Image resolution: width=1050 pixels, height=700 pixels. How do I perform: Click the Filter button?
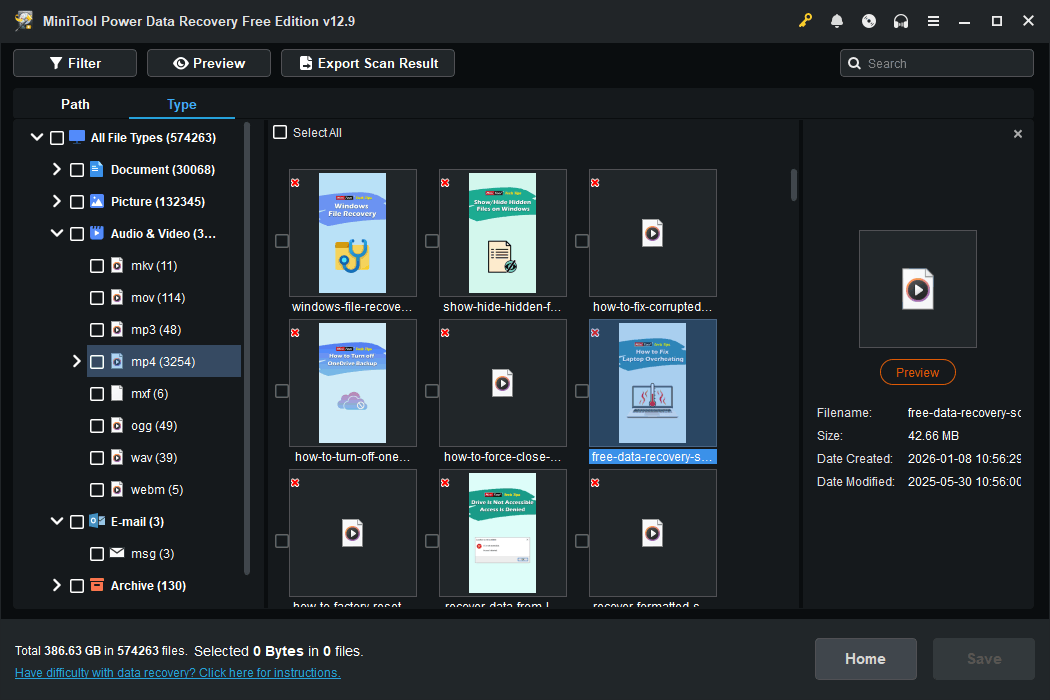(75, 63)
